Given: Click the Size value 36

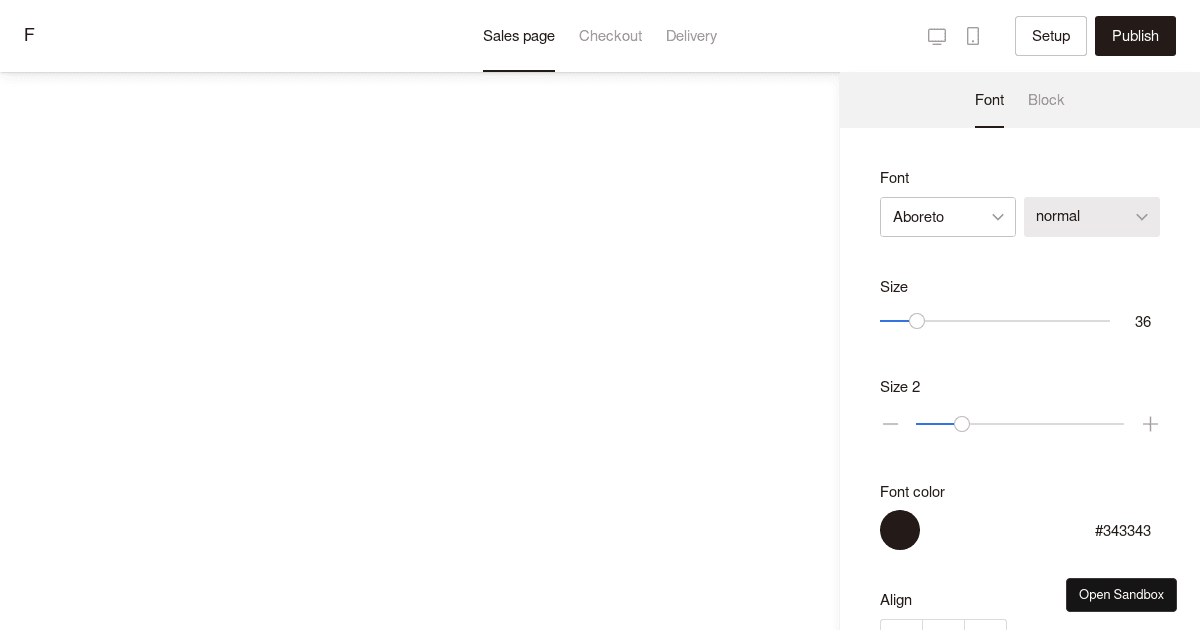Looking at the screenshot, I should tap(1143, 322).
